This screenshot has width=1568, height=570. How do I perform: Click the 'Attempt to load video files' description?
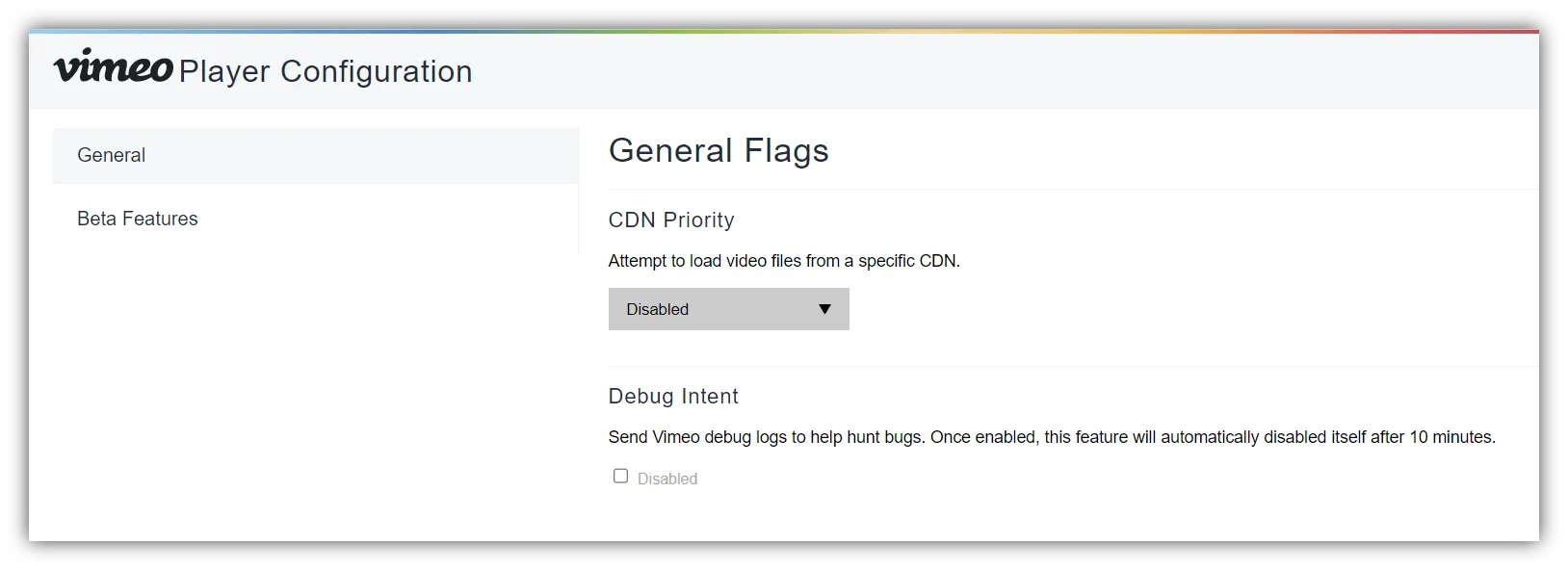(x=784, y=261)
